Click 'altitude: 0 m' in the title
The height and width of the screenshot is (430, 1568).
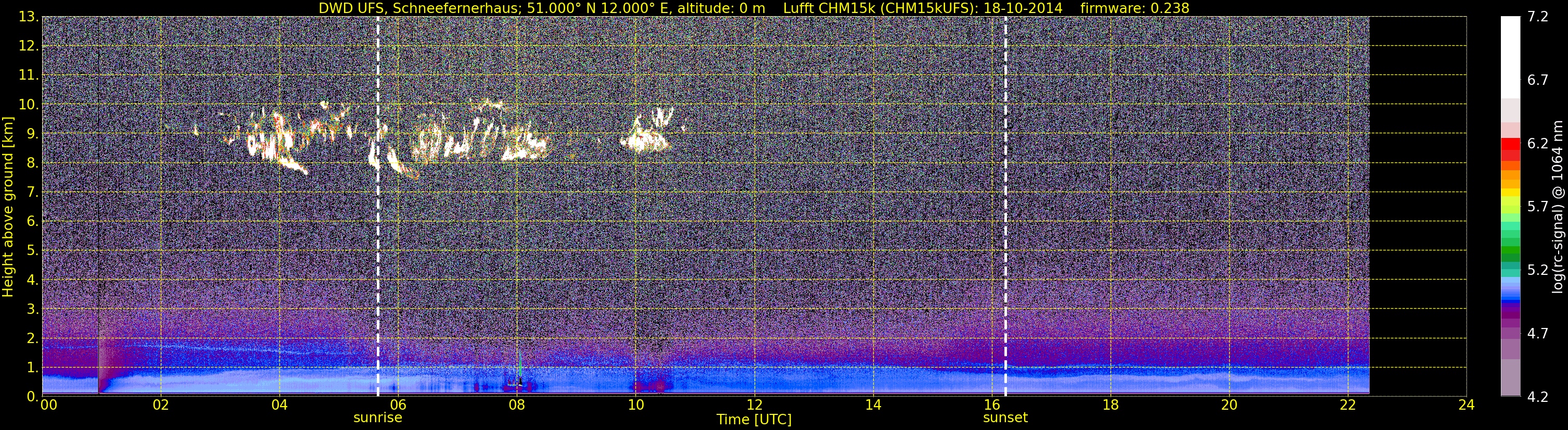(722, 8)
